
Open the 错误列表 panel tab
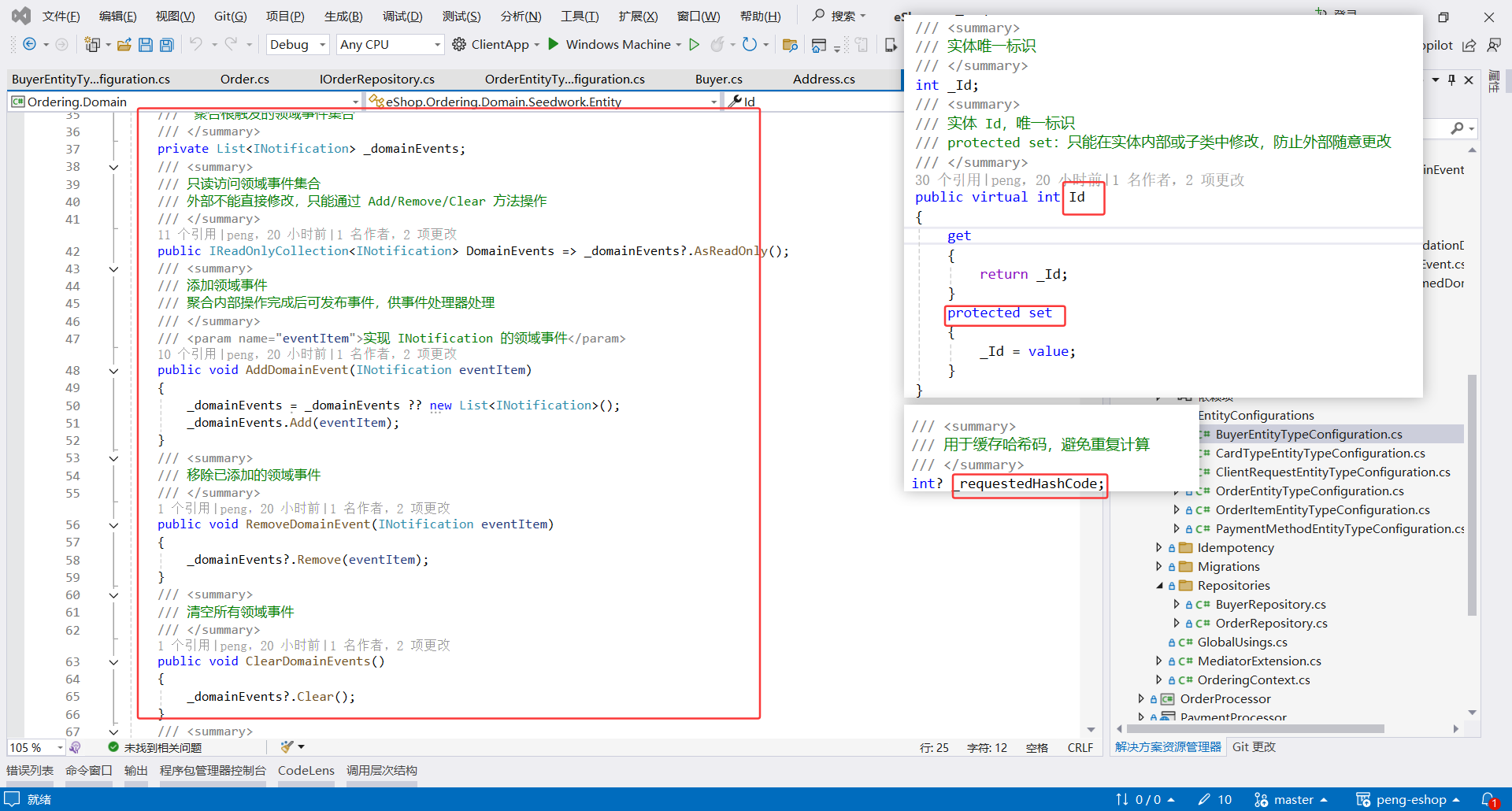point(30,770)
